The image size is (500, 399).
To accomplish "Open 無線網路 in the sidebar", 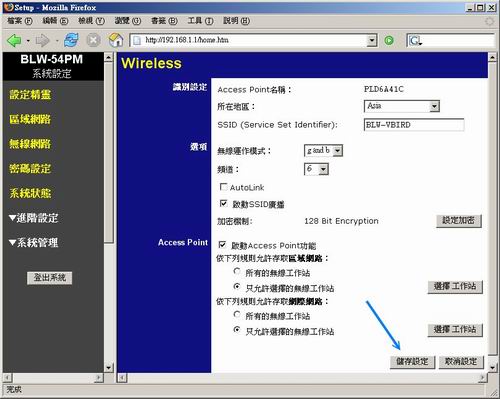I will [x=30, y=144].
